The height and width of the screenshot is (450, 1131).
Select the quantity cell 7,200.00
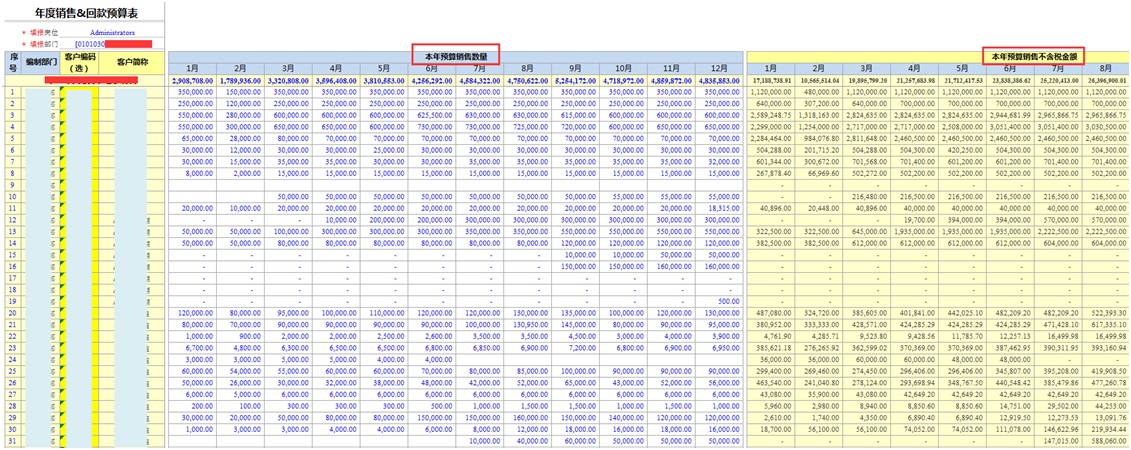[576, 347]
